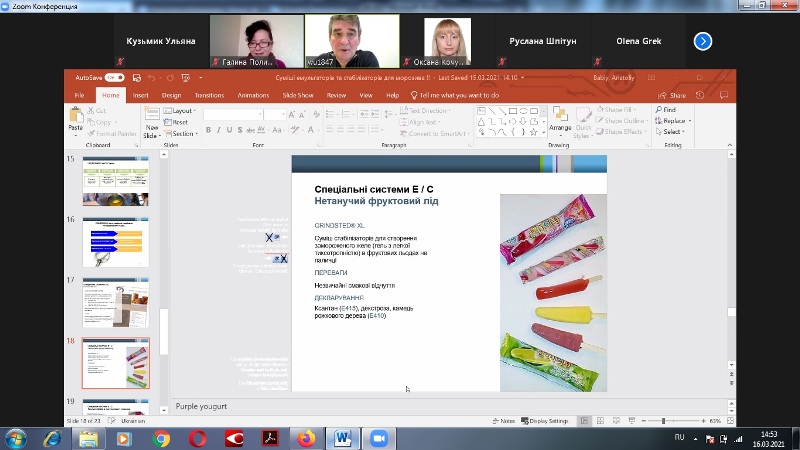Click the Tell me what you want to do box

[455, 95]
